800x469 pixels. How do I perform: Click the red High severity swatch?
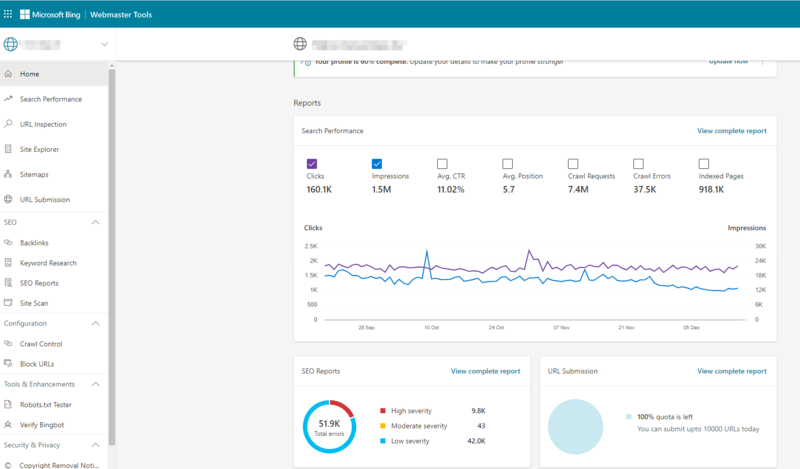(x=383, y=410)
